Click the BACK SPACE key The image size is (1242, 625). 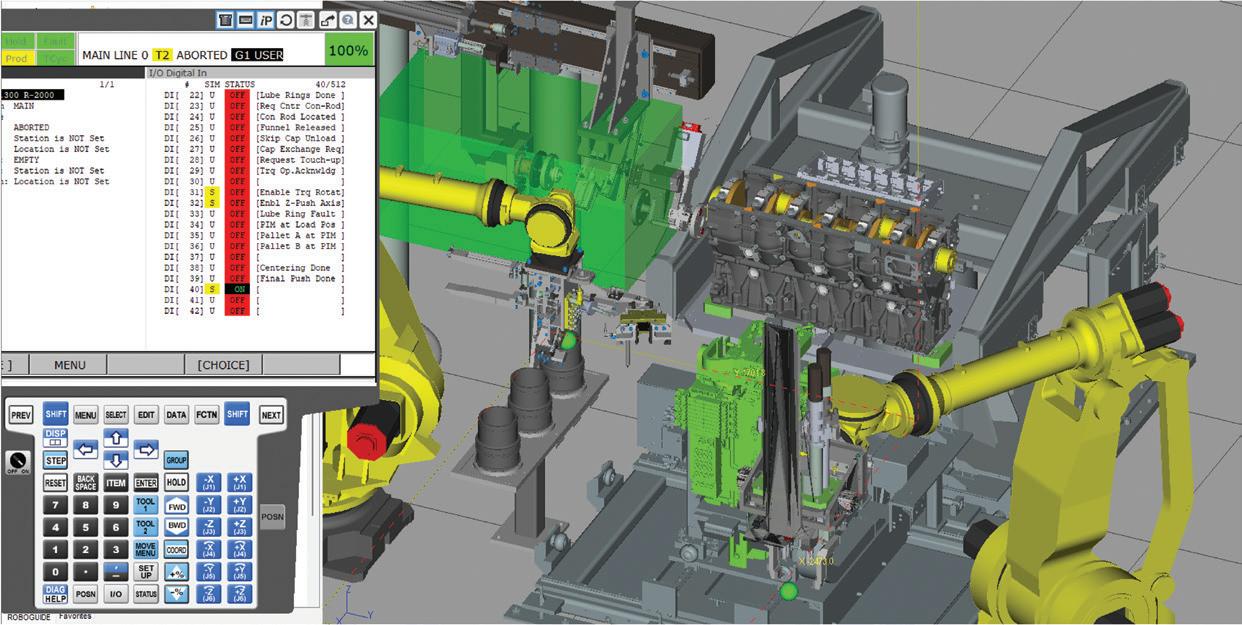click(86, 482)
